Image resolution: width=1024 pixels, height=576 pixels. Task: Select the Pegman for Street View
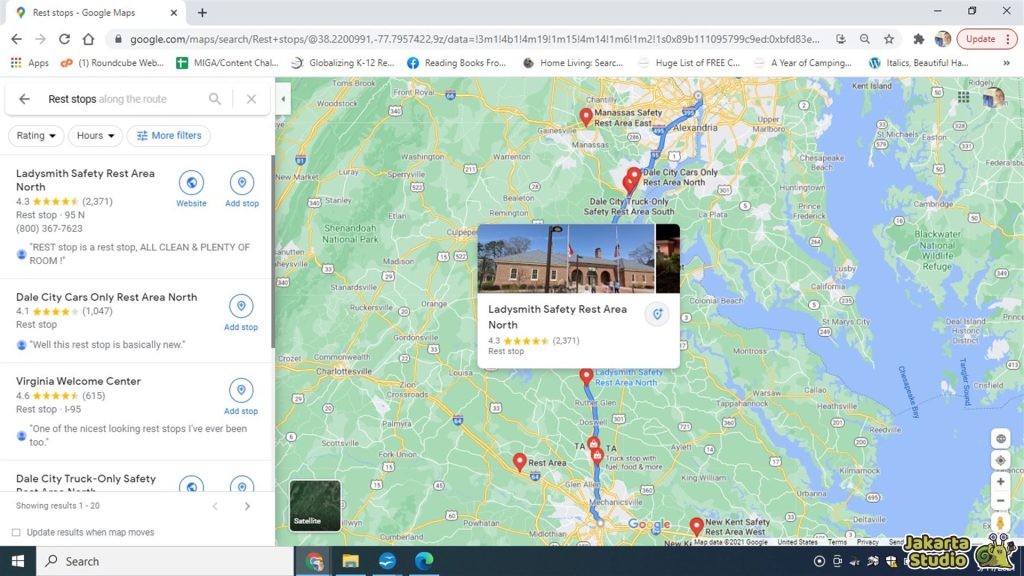pyautogui.click(x=1000, y=522)
